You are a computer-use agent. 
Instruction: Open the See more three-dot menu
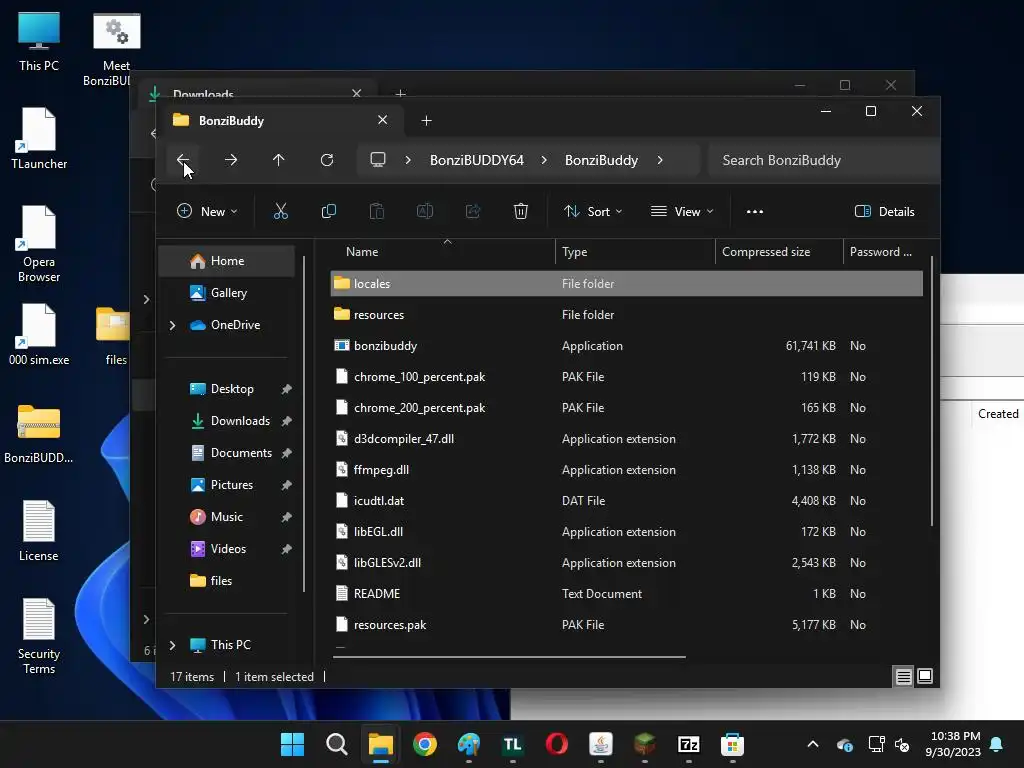click(x=755, y=212)
